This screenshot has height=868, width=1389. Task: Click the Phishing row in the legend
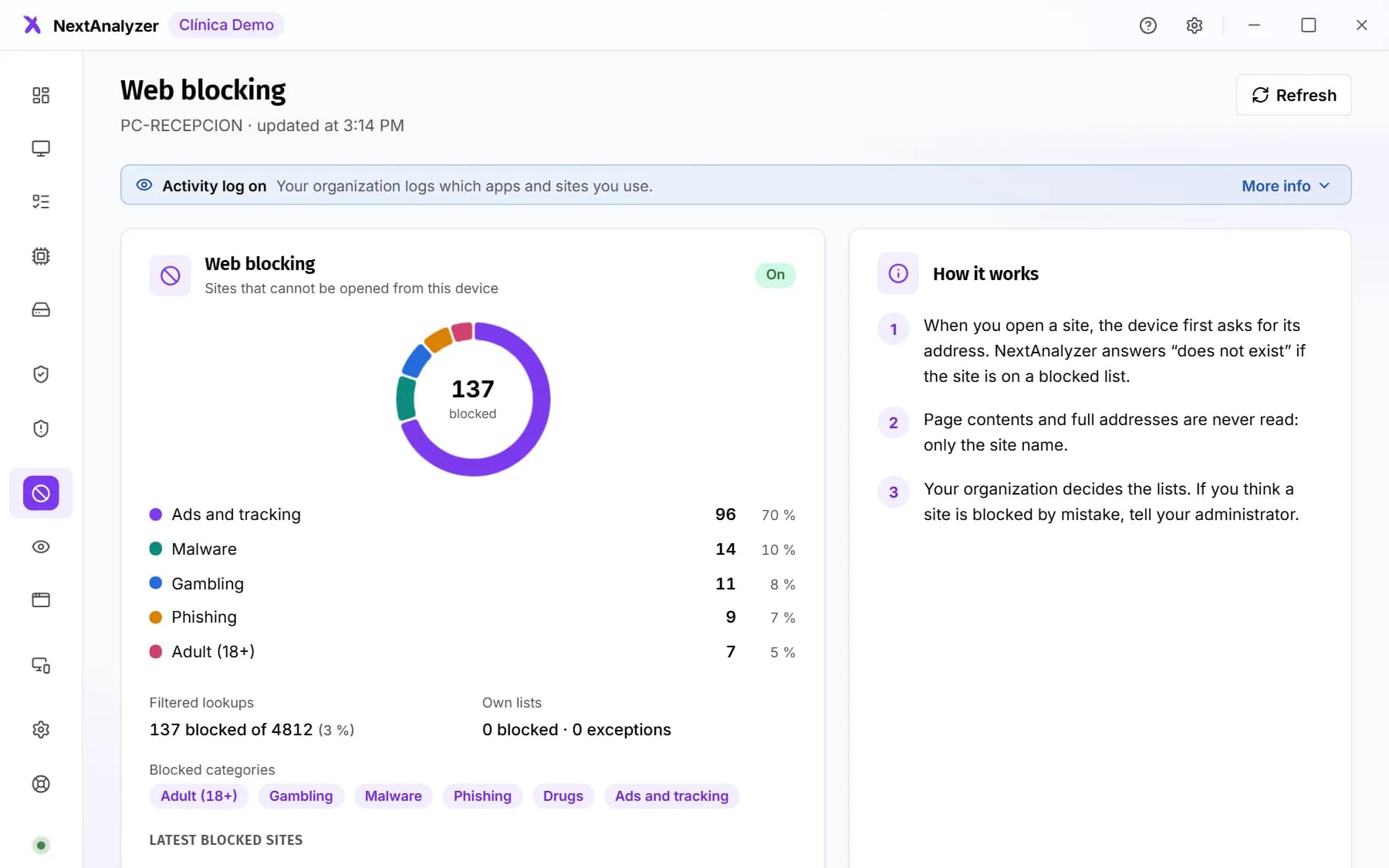tap(472, 617)
